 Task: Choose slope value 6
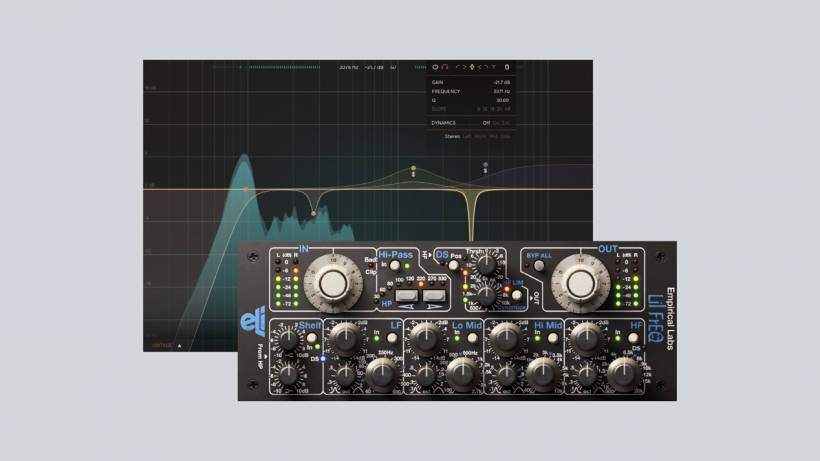[x=479, y=109]
